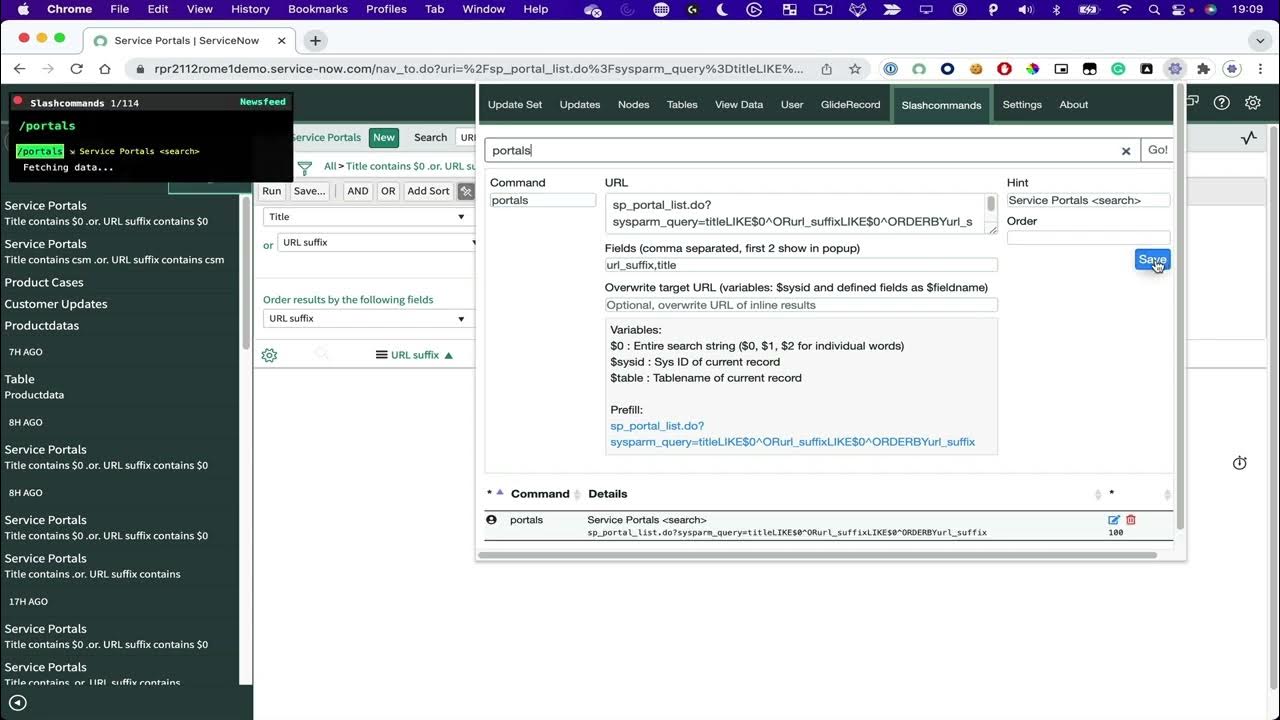This screenshot has width=1280, height=720.
Task: Edit the portals slash command row
Action: 1114,520
